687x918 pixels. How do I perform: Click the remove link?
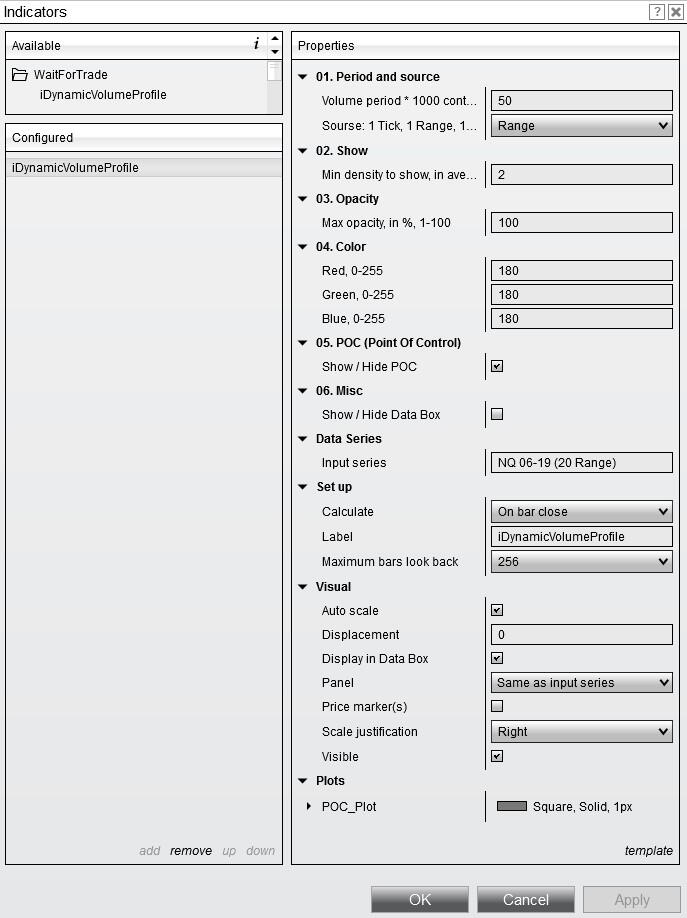[190, 851]
